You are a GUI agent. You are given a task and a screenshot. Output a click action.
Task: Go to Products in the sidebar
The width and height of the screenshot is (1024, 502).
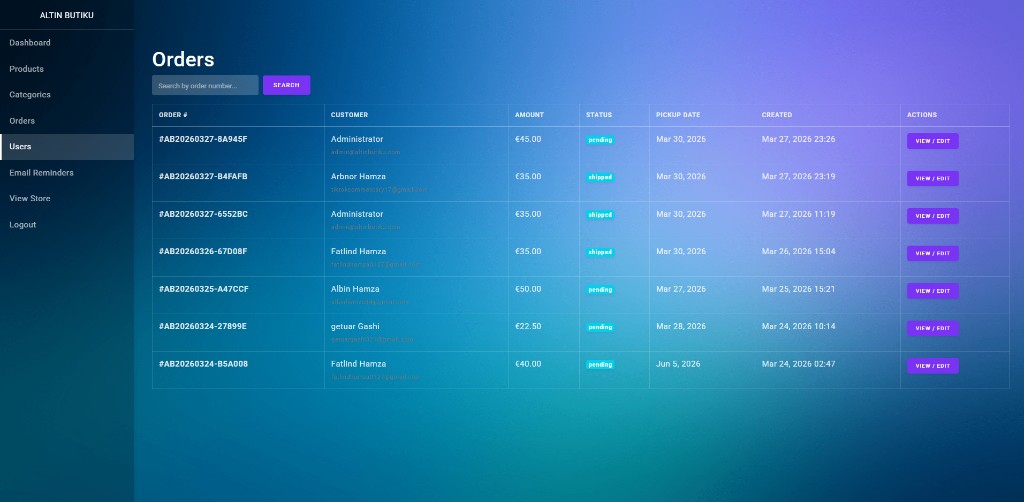point(27,69)
